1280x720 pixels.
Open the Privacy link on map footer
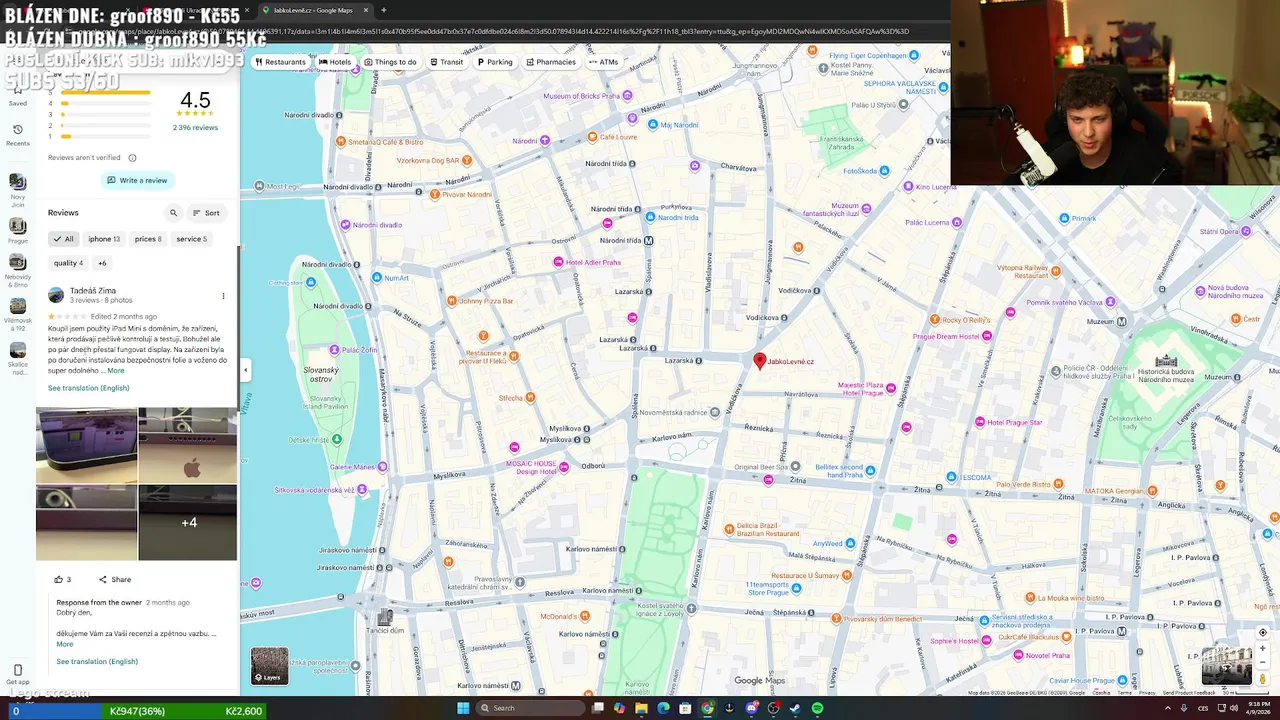pos(1147,692)
